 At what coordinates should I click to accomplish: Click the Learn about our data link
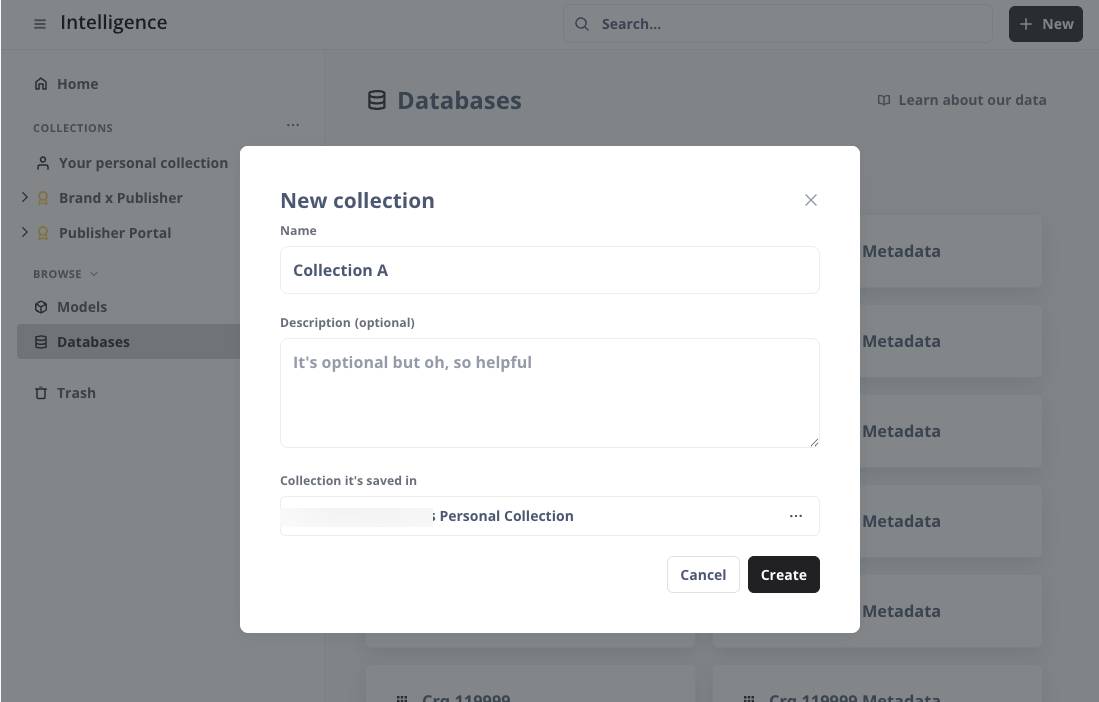[x=962, y=100]
